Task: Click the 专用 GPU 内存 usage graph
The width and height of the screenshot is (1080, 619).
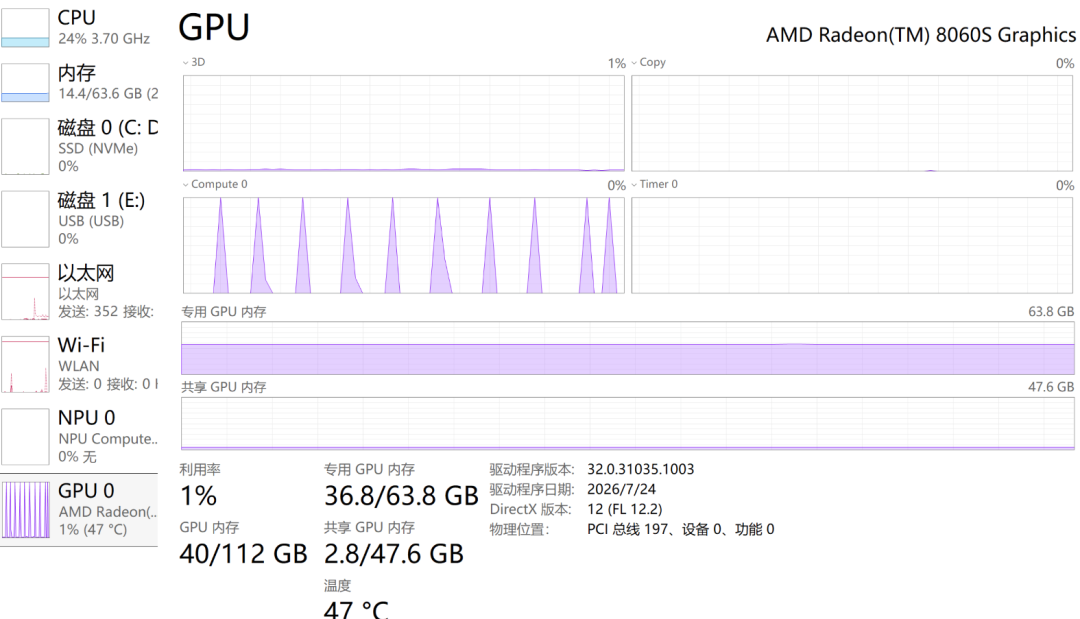Action: click(627, 348)
